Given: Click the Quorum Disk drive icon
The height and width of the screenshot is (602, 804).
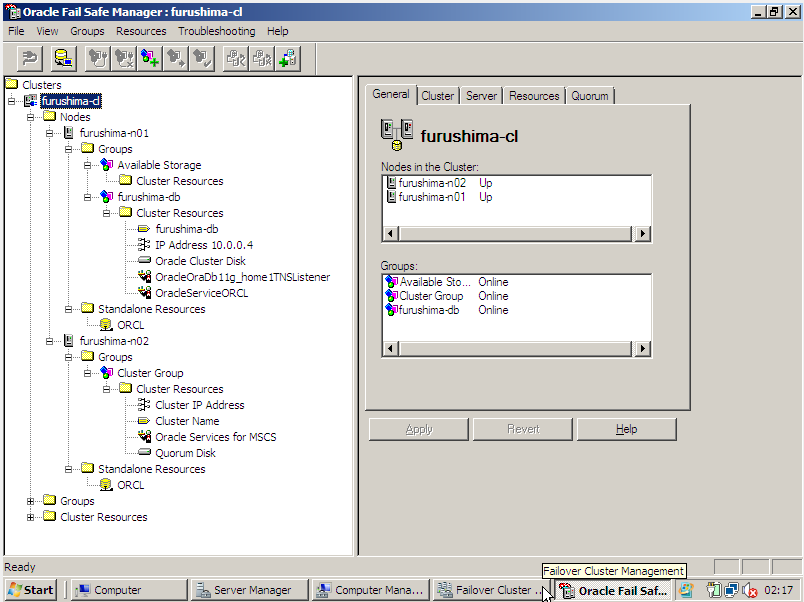Looking at the screenshot, I should (144, 452).
